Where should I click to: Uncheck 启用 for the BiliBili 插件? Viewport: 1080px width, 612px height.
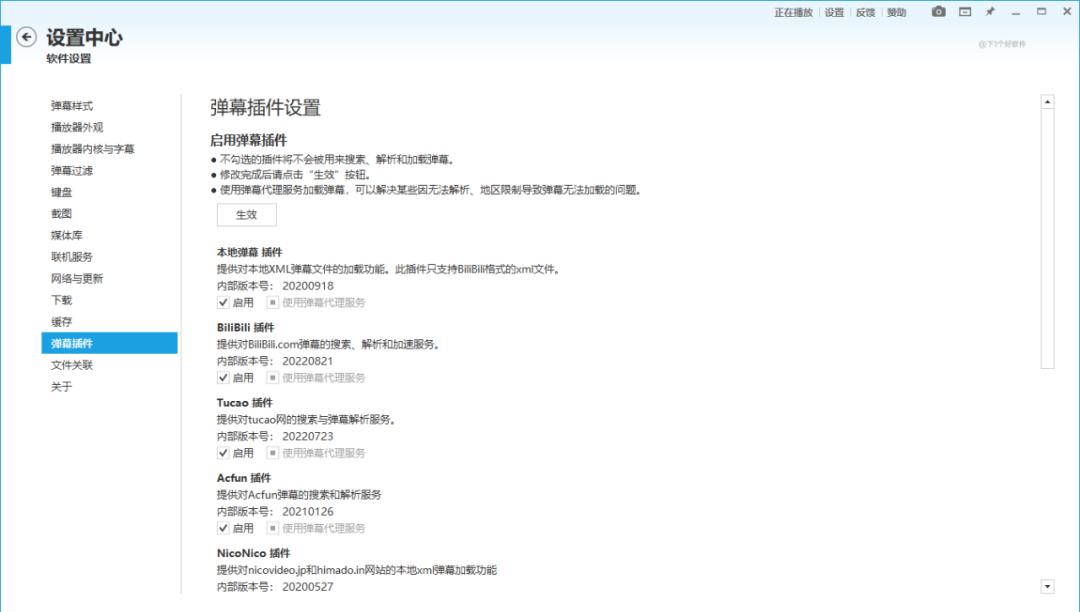tap(225, 377)
